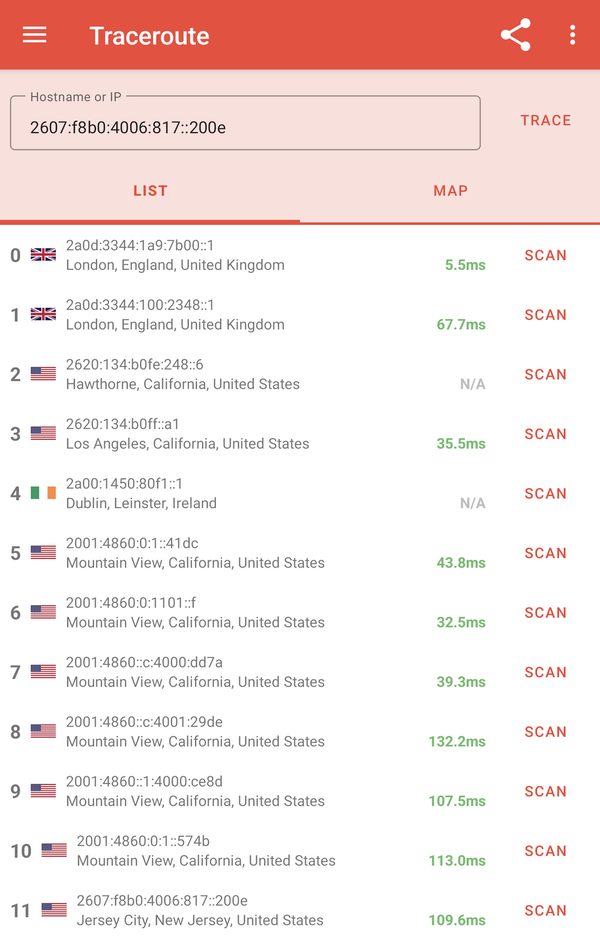
Task: Scan hop 0 London address
Action: click(x=545, y=255)
